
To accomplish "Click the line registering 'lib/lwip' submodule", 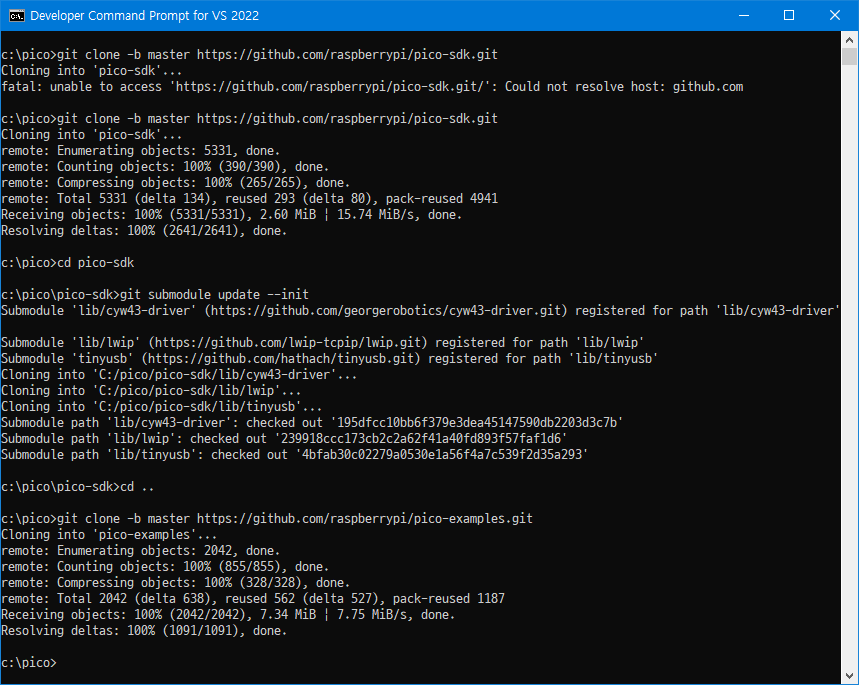I will point(322,342).
